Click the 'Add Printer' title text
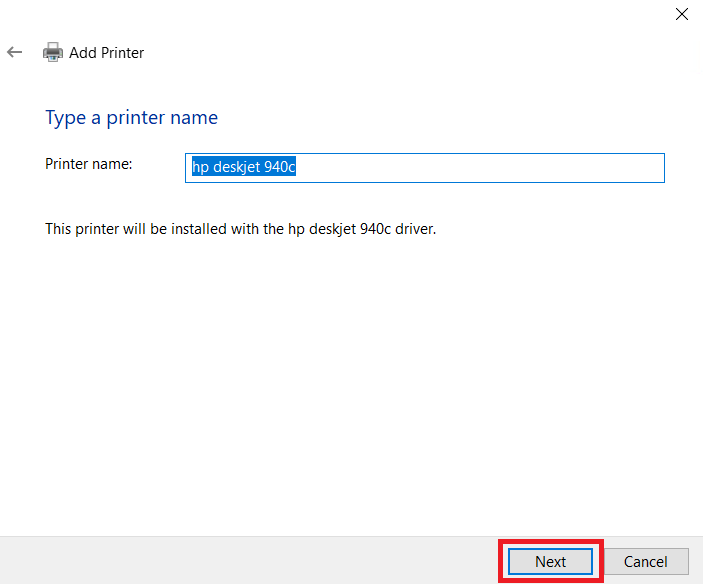The height and width of the screenshot is (584, 703). [106, 53]
